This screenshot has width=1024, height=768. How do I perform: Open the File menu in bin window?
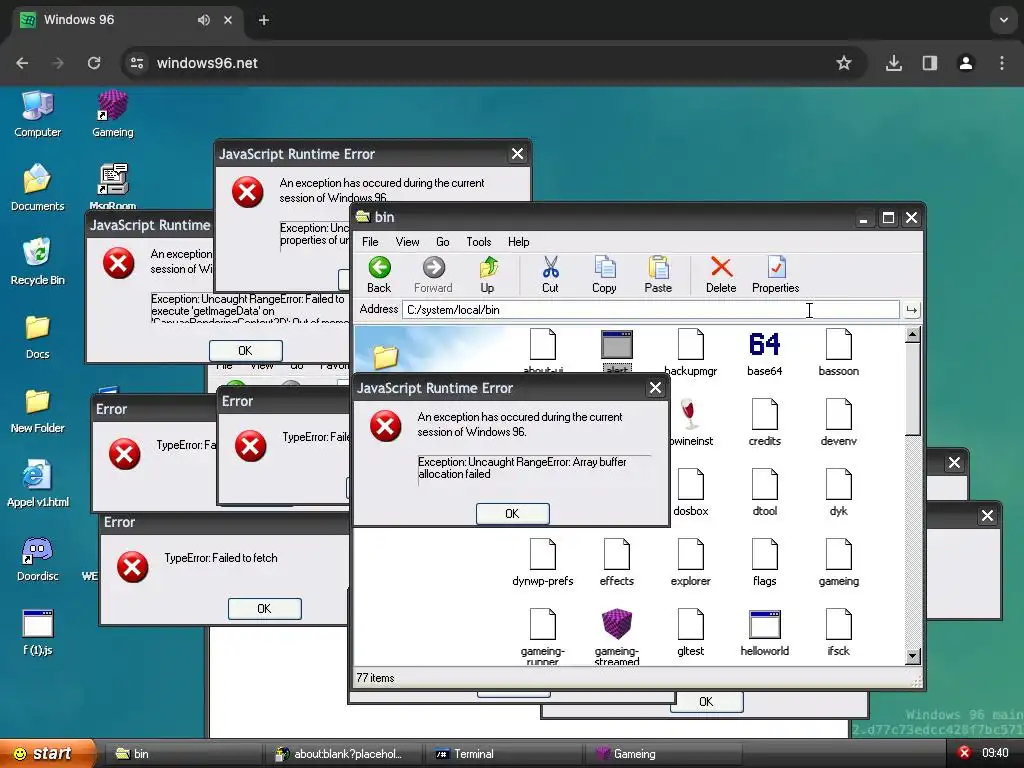[370, 242]
